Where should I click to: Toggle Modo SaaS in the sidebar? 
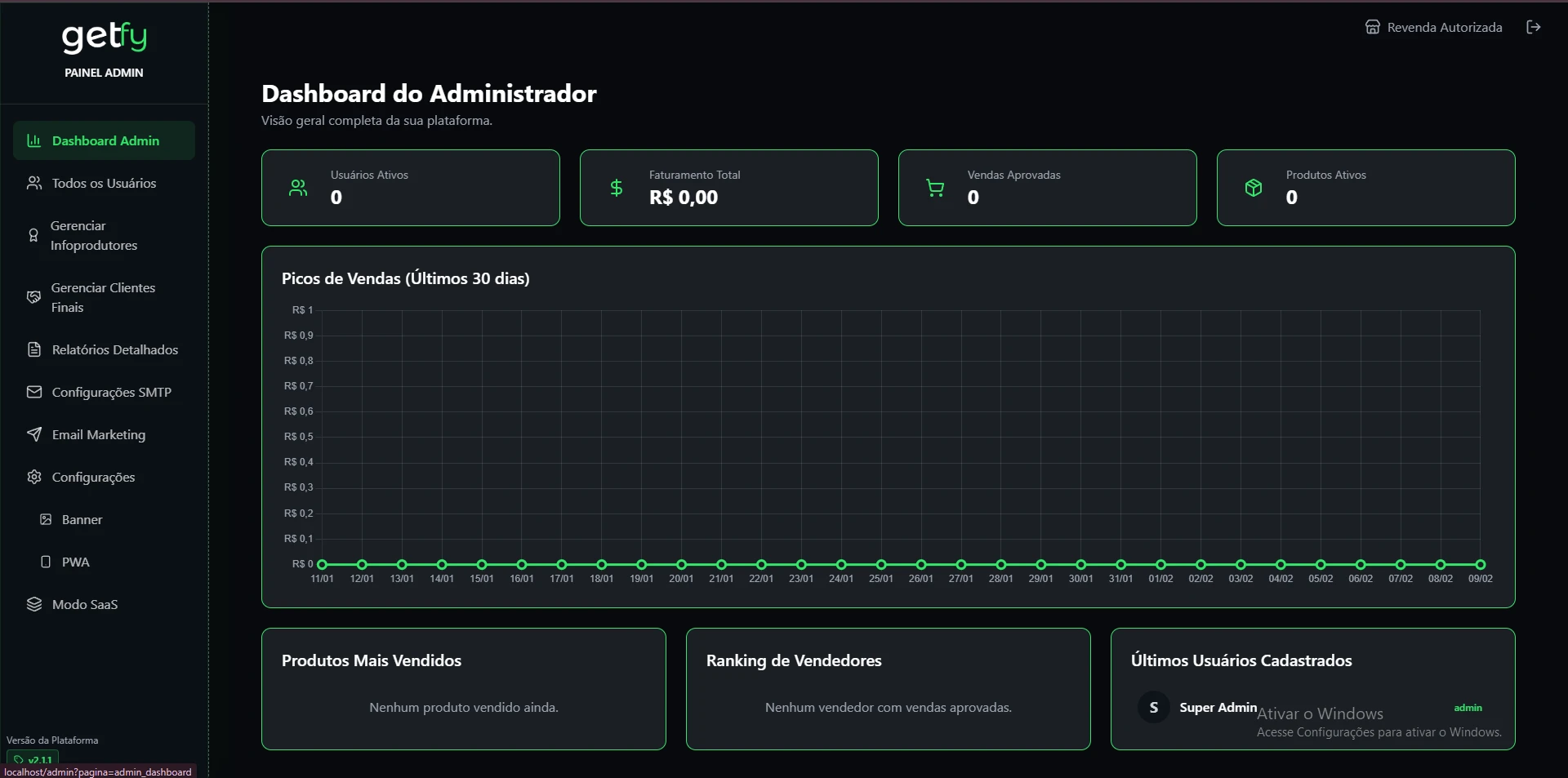pos(85,604)
